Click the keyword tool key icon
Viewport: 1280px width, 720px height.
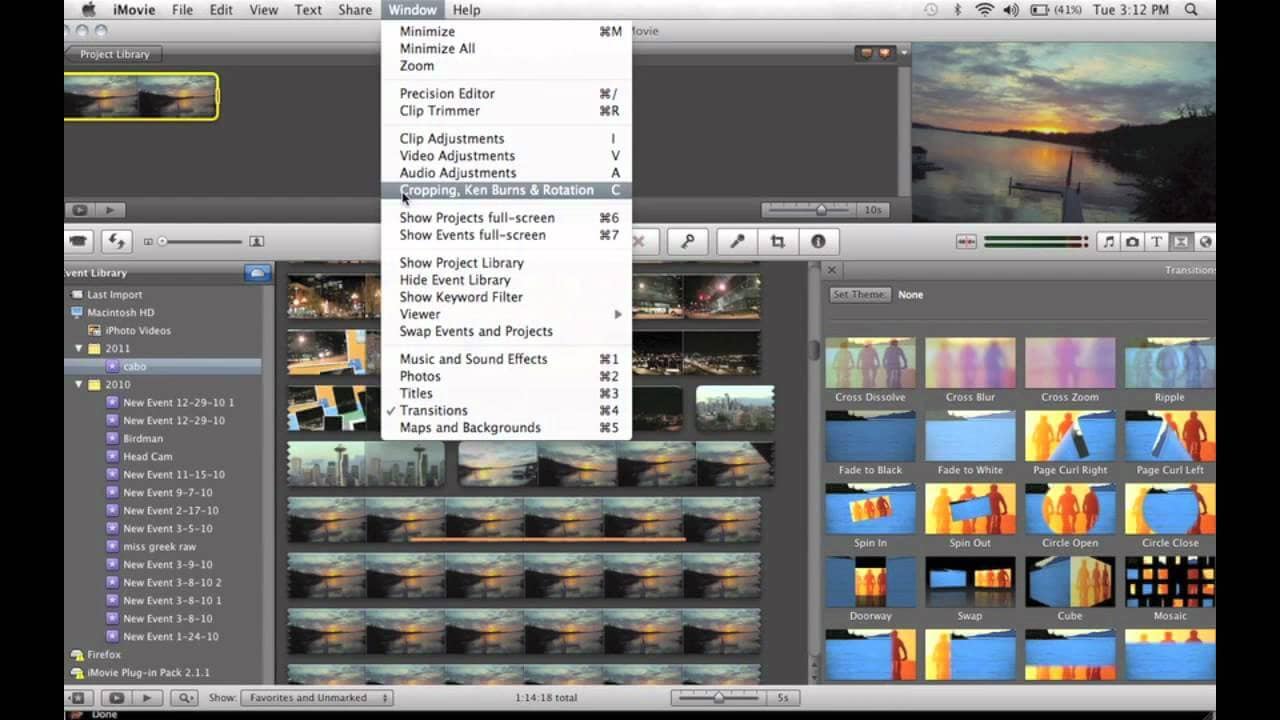[688, 241]
